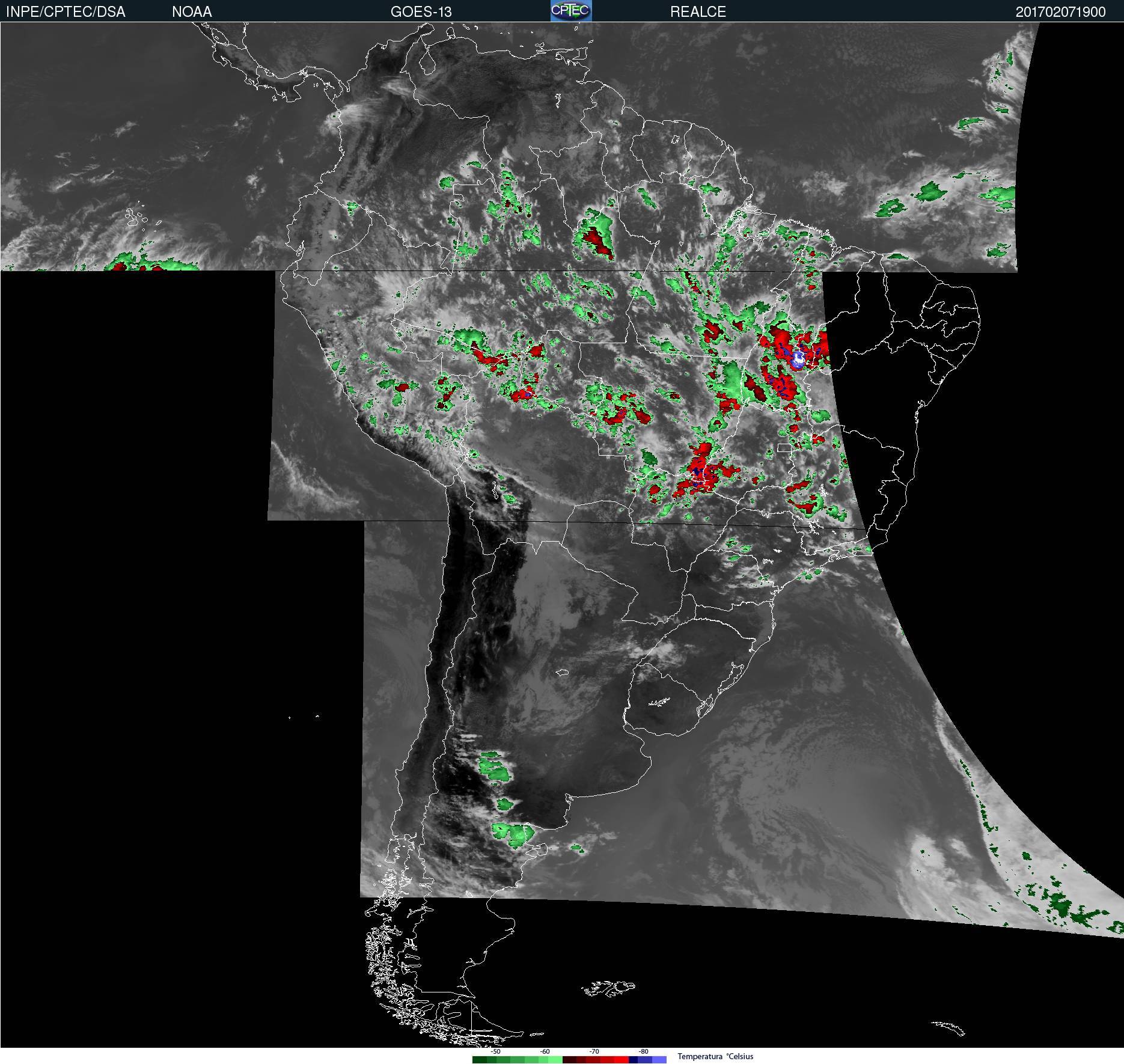The height and width of the screenshot is (1064, 1124).
Task: Pick the darkest green legend swatch
Action: coord(479,1060)
